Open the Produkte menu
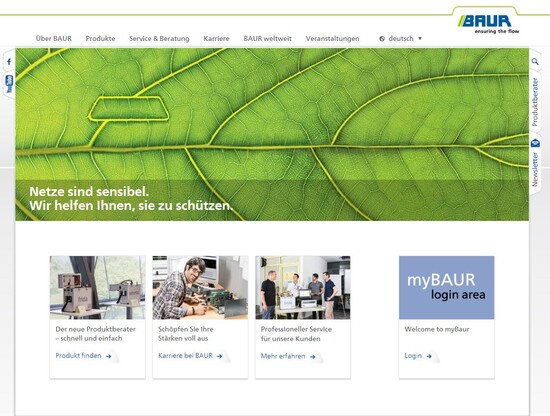The width and height of the screenshot is (550, 416). pos(100,39)
